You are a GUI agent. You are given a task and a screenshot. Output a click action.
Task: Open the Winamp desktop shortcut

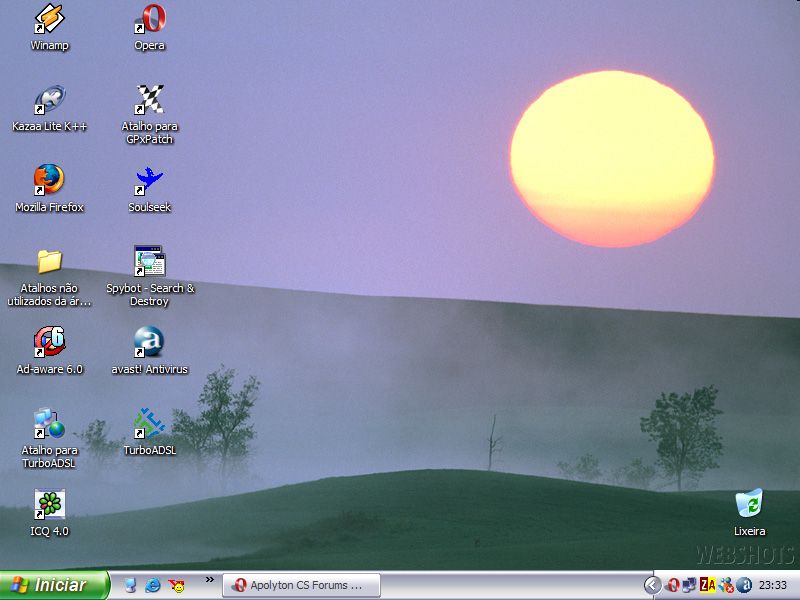(x=49, y=19)
